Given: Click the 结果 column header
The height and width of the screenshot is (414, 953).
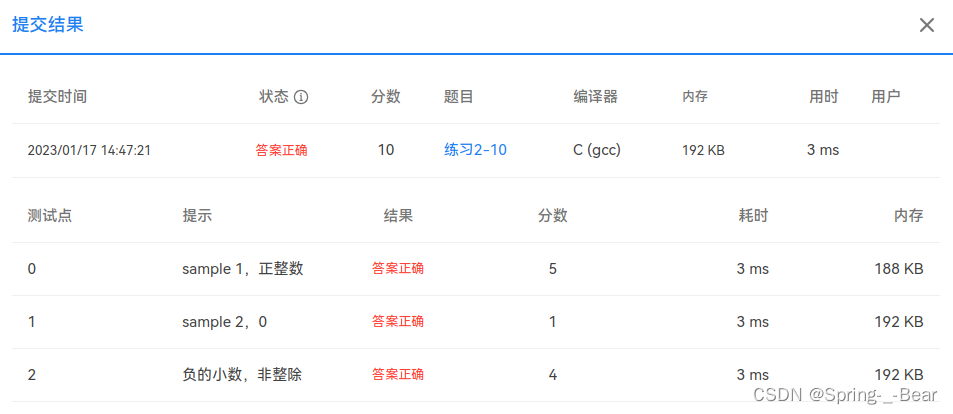Looking at the screenshot, I should [398, 216].
